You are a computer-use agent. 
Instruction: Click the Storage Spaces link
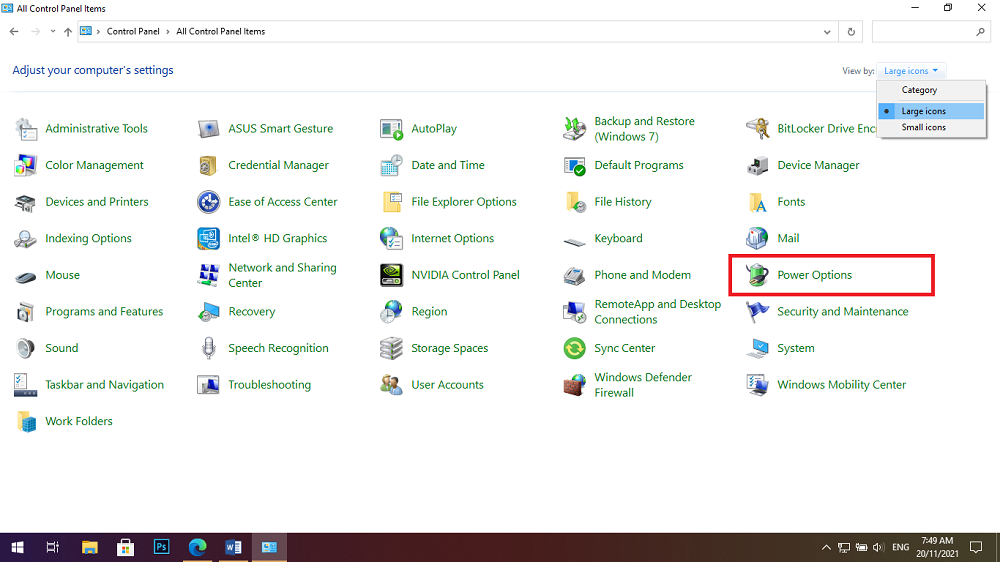pyautogui.click(x=450, y=348)
